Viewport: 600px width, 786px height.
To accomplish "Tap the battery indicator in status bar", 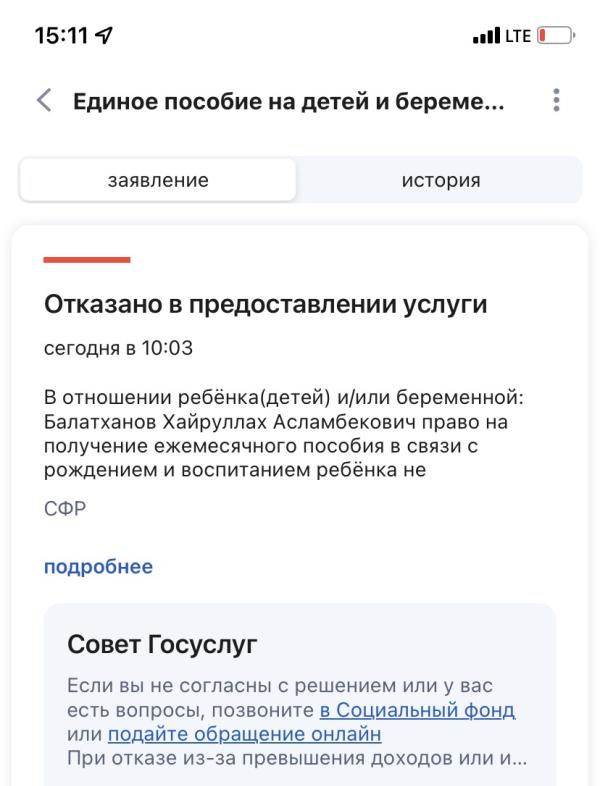I will (x=556, y=36).
